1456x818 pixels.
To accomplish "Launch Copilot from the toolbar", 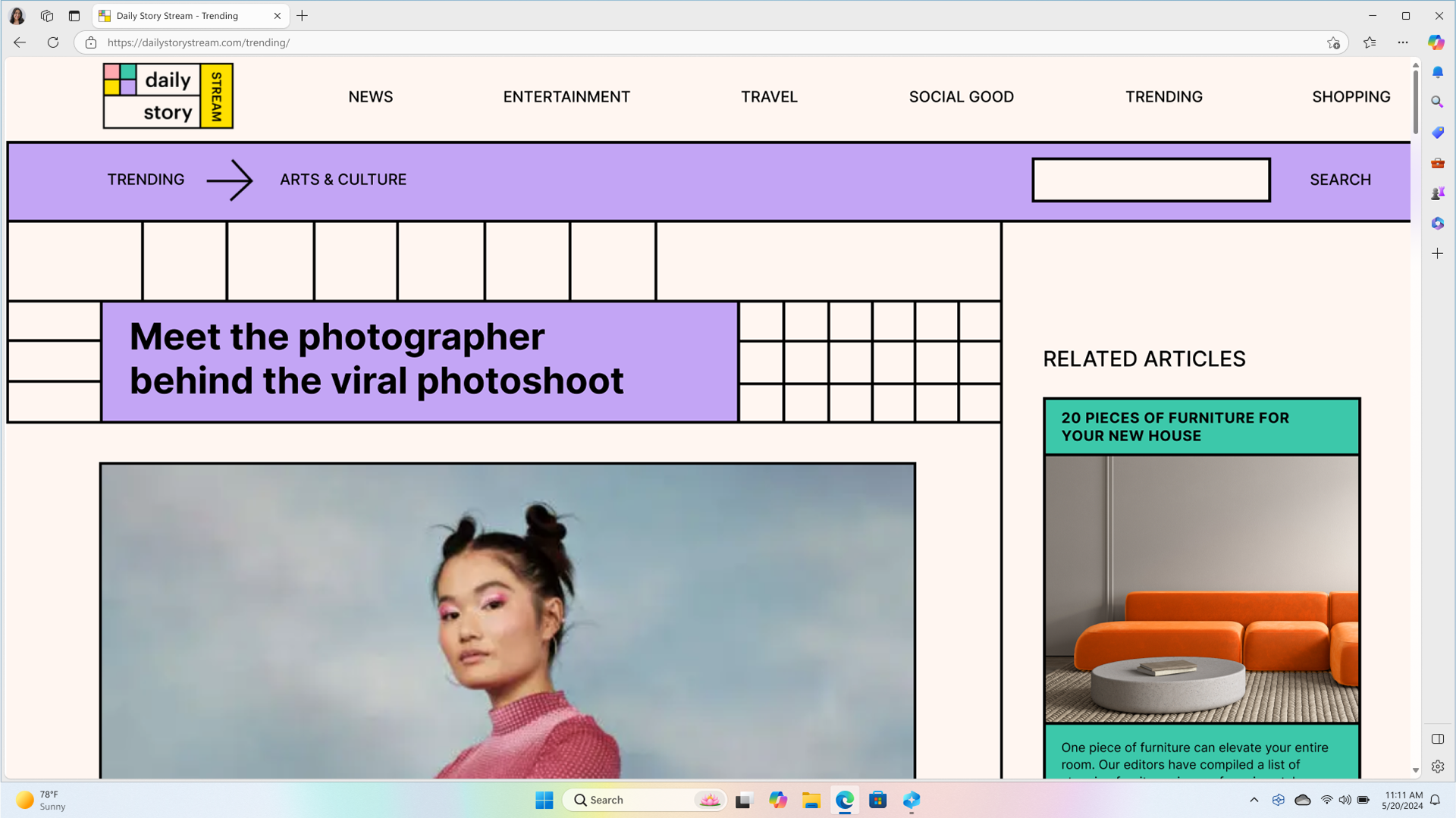I will coord(1436,42).
